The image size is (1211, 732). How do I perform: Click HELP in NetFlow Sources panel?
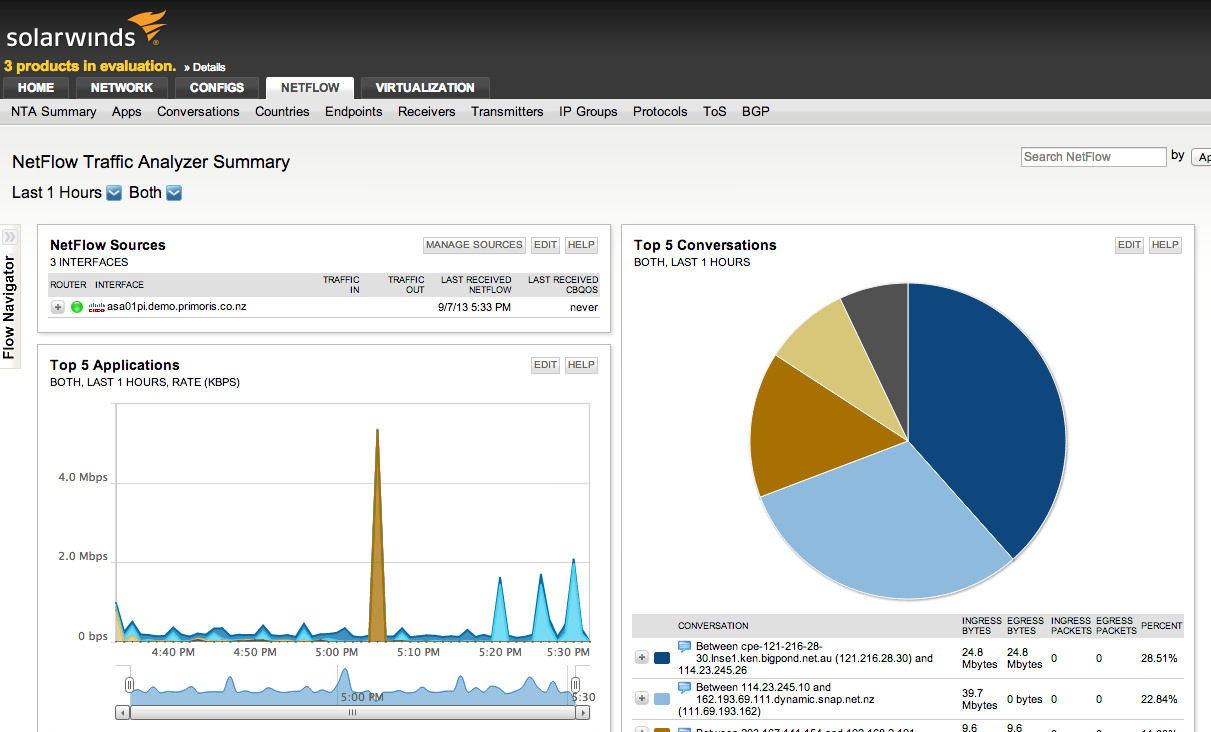[x=581, y=245]
